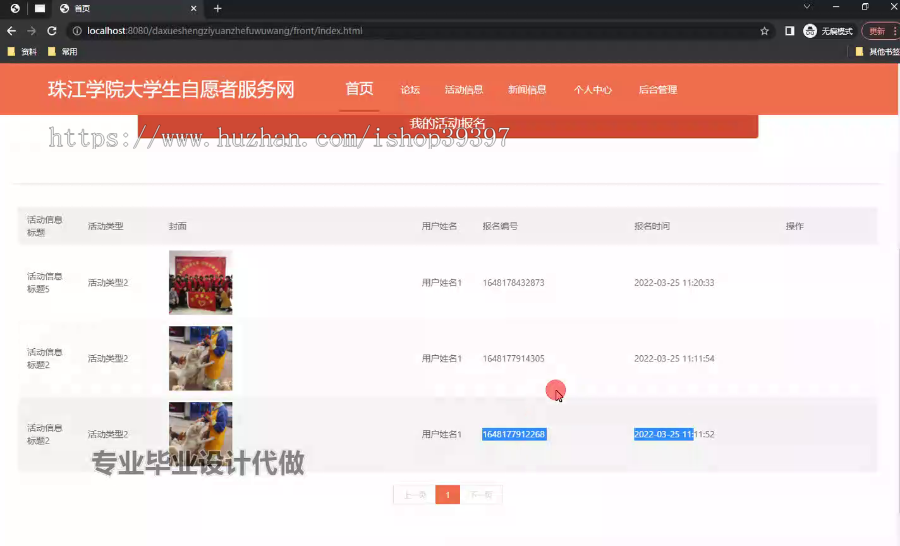The image size is (900, 546).
Task: Click the site info icon in address bar
Action: 77,31
